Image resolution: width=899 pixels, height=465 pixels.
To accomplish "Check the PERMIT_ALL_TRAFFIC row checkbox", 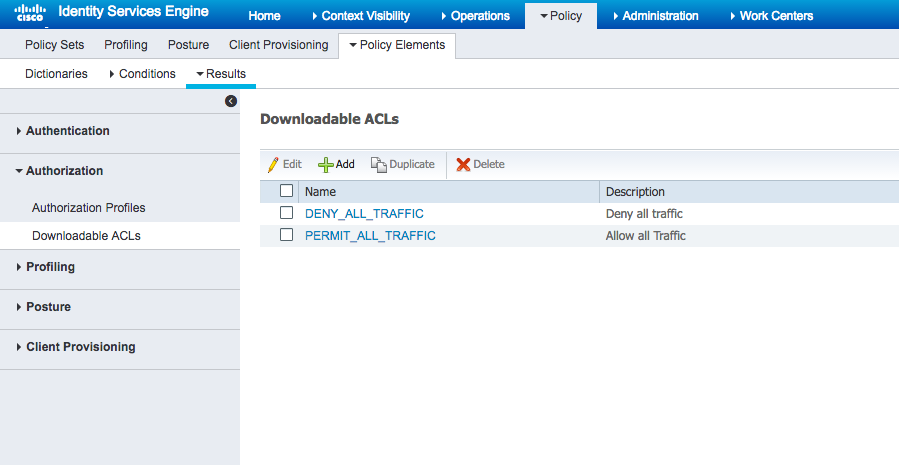I will pos(286,235).
